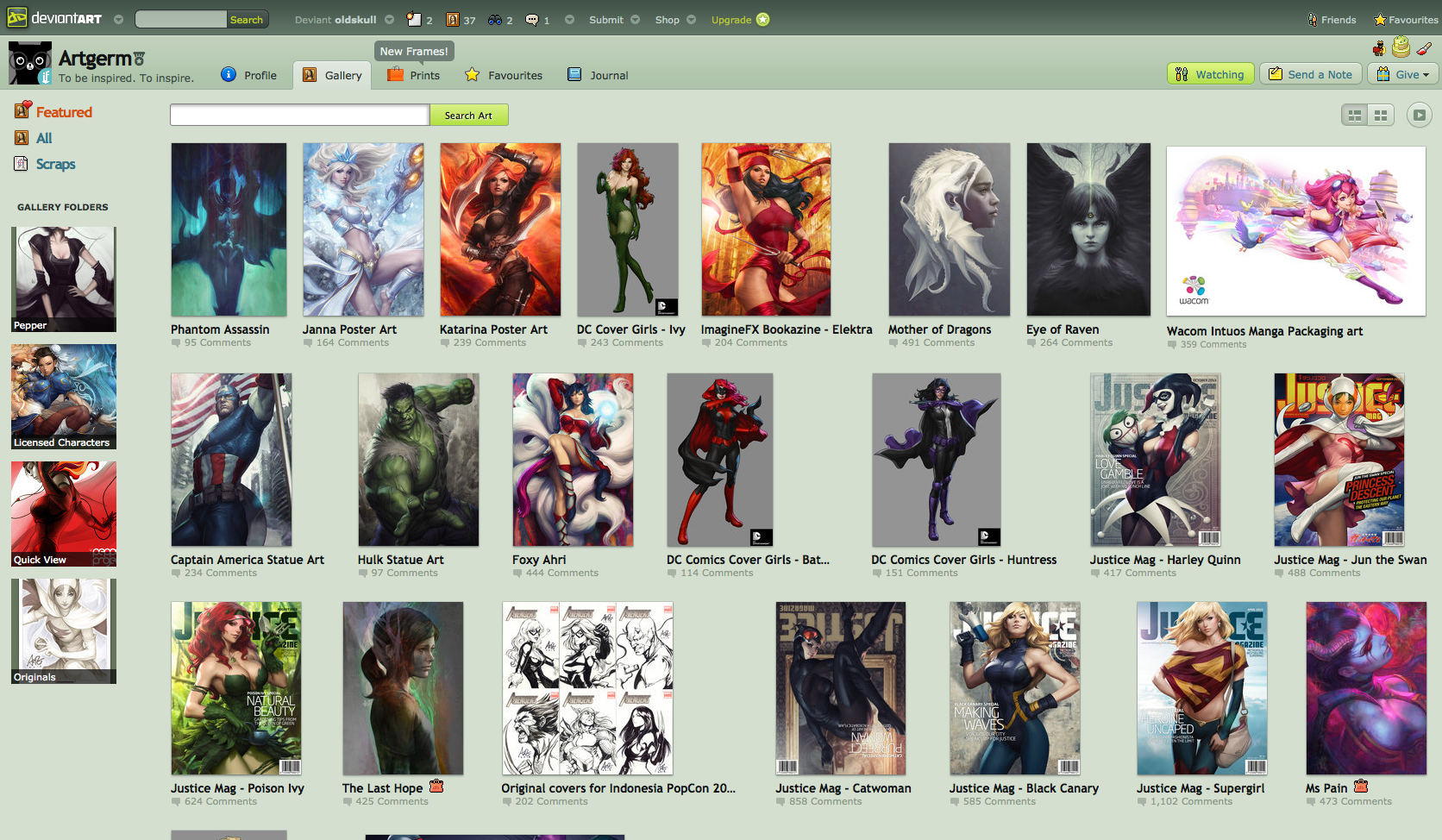1442x840 pixels.
Task: Select the Gallery tab
Action: tap(332, 75)
